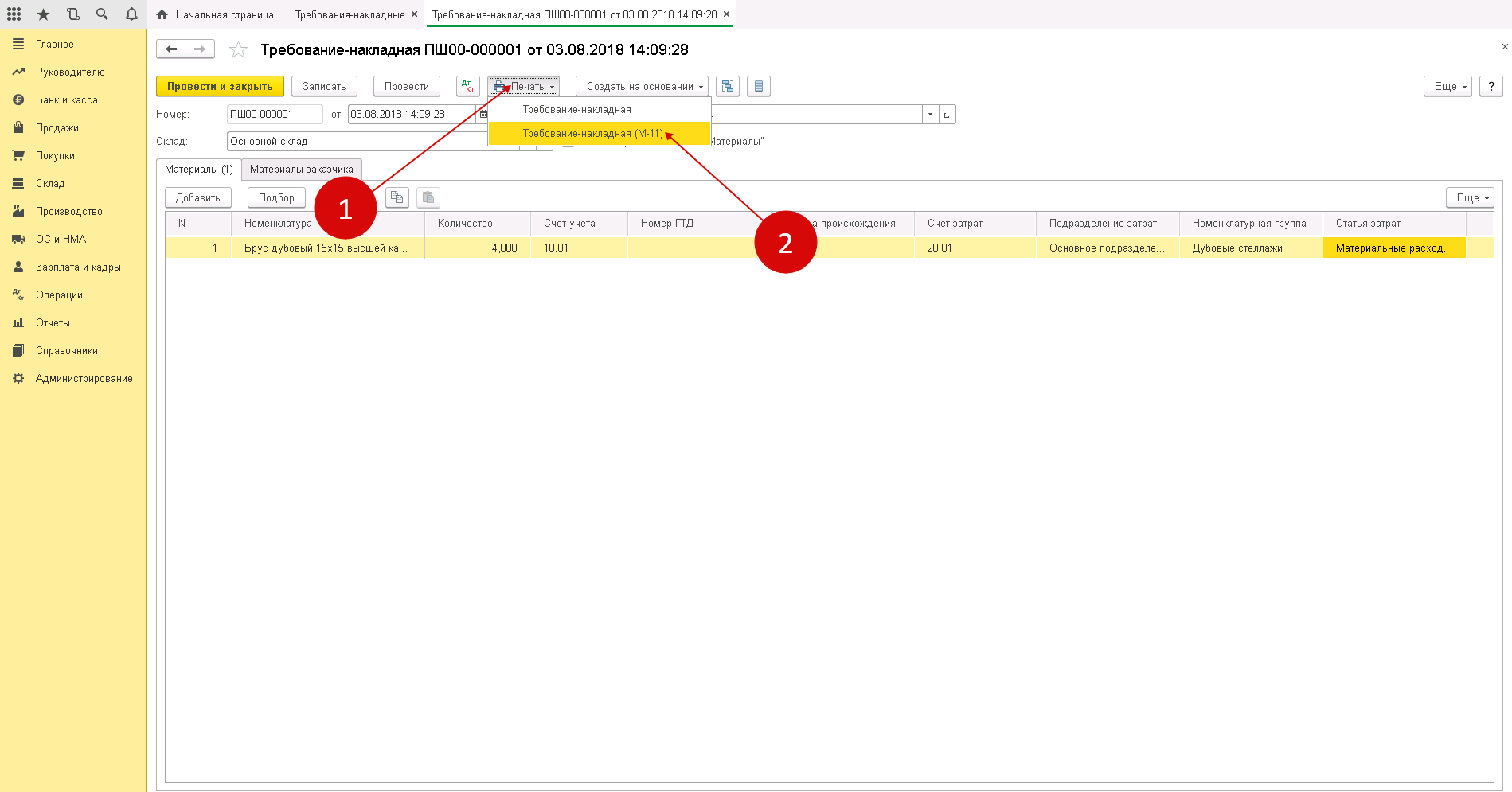Select Требование-накладная (М-11) print option
The image size is (1512, 792).
pos(592,134)
